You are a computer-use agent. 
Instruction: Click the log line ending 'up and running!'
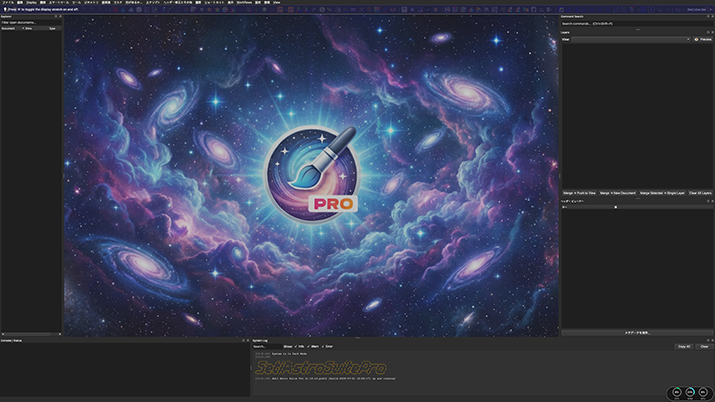326,378
